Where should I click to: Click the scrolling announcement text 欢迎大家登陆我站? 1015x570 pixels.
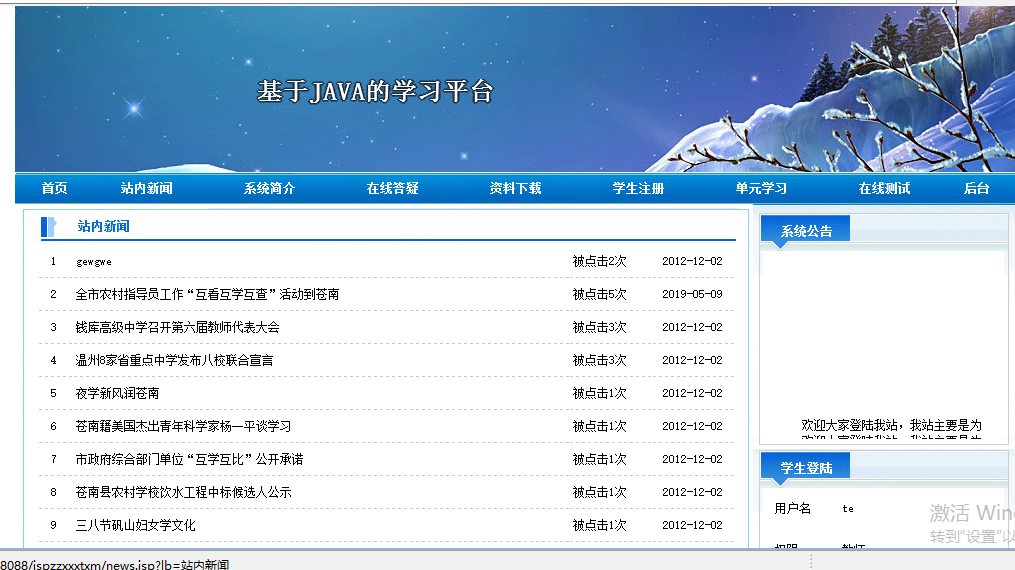click(x=891, y=425)
